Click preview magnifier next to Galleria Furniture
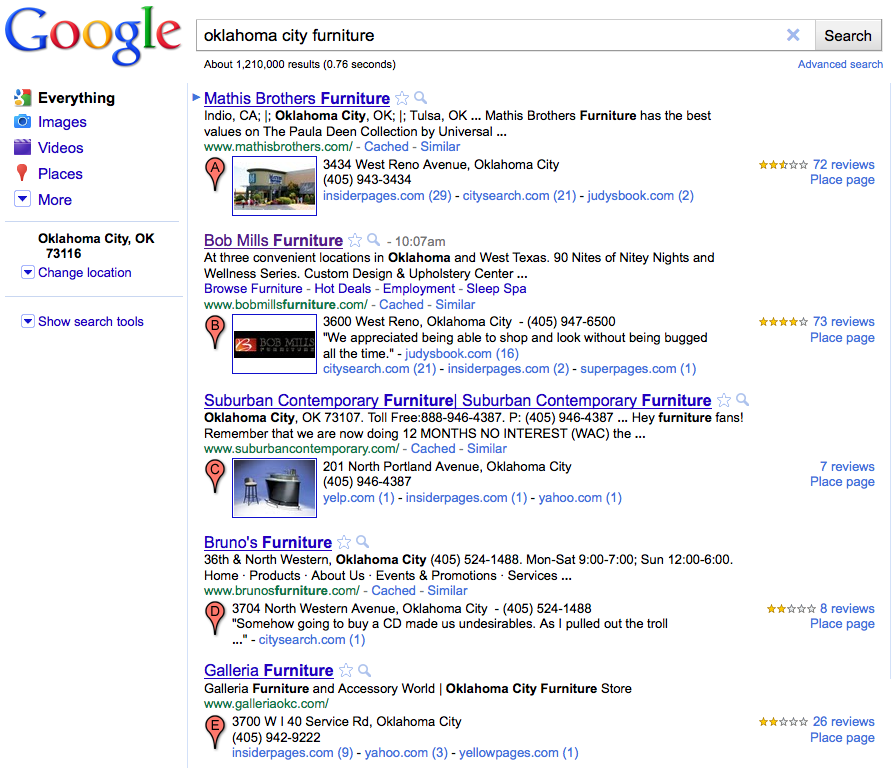Viewport: 896px width, 768px height. click(x=365, y=670)
